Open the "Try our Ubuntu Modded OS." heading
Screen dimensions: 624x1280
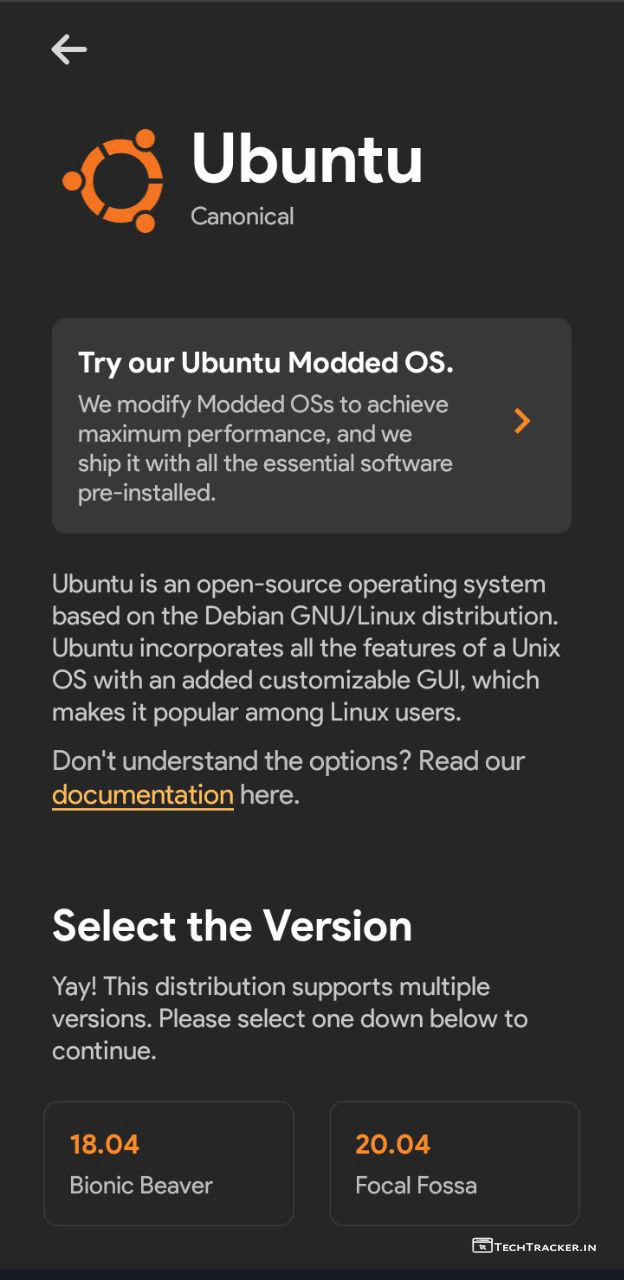266,362
